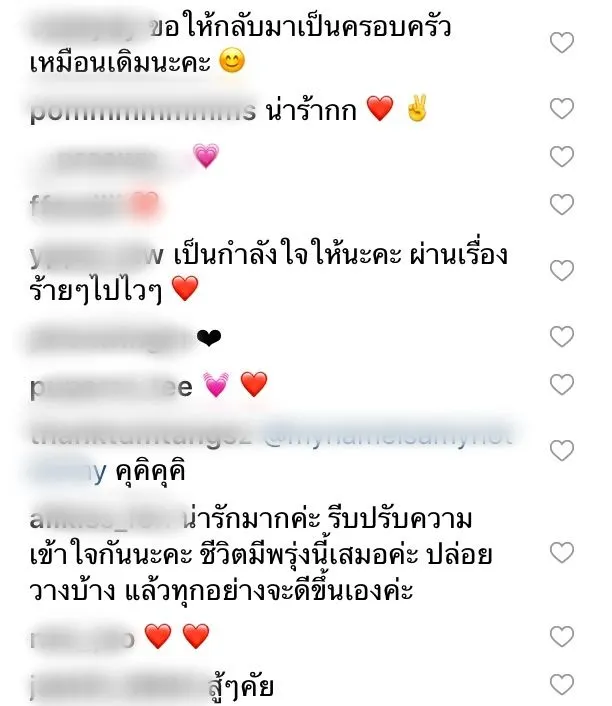This screenshot has height=706, width=612.
Task: Open profile of user who wrote น่าร้ากก
Action: coord(143,111)
